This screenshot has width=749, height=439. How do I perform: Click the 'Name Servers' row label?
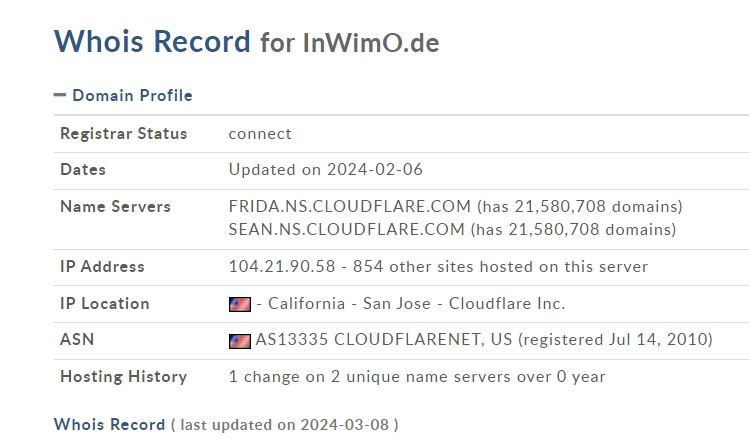pos(115,206)
